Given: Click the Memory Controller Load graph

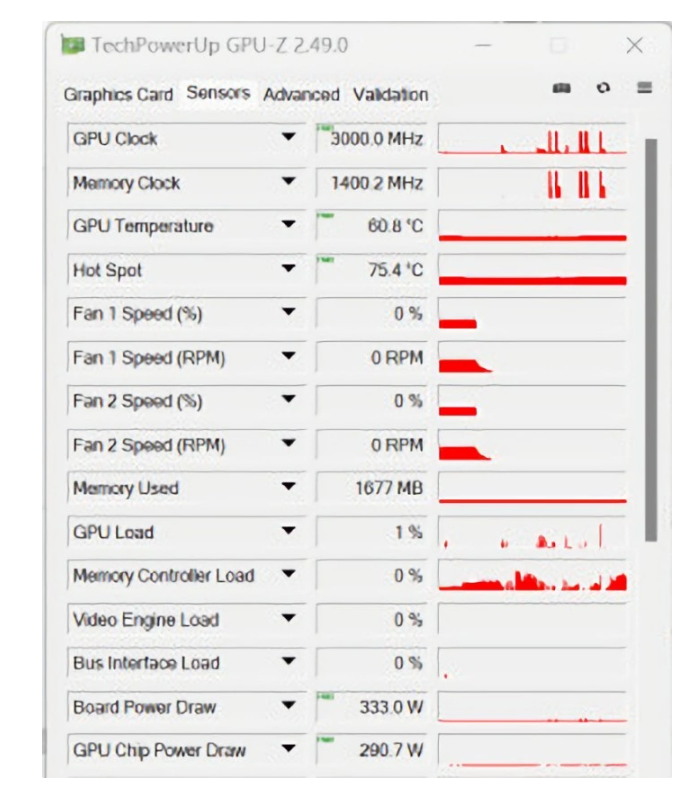Looking at the screenshot, I should tap(532, 576).
